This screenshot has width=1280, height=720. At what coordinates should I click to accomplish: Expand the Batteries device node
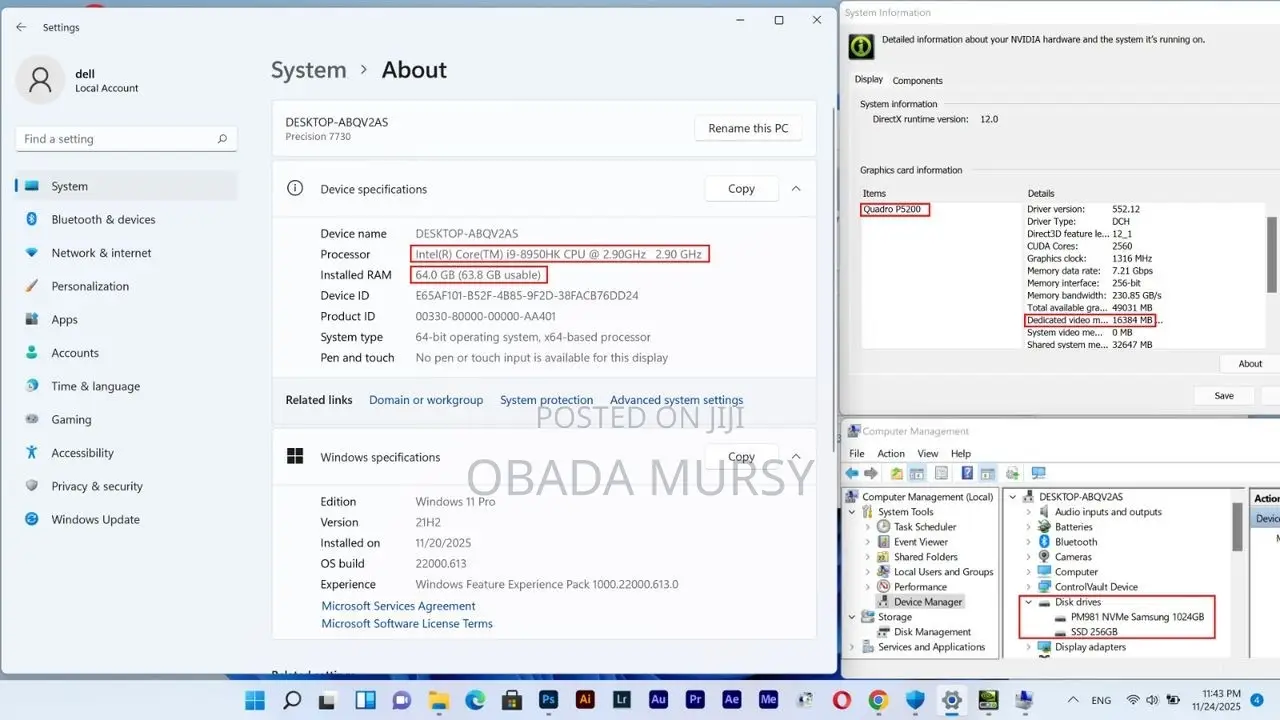click(x=1028, y=527)
